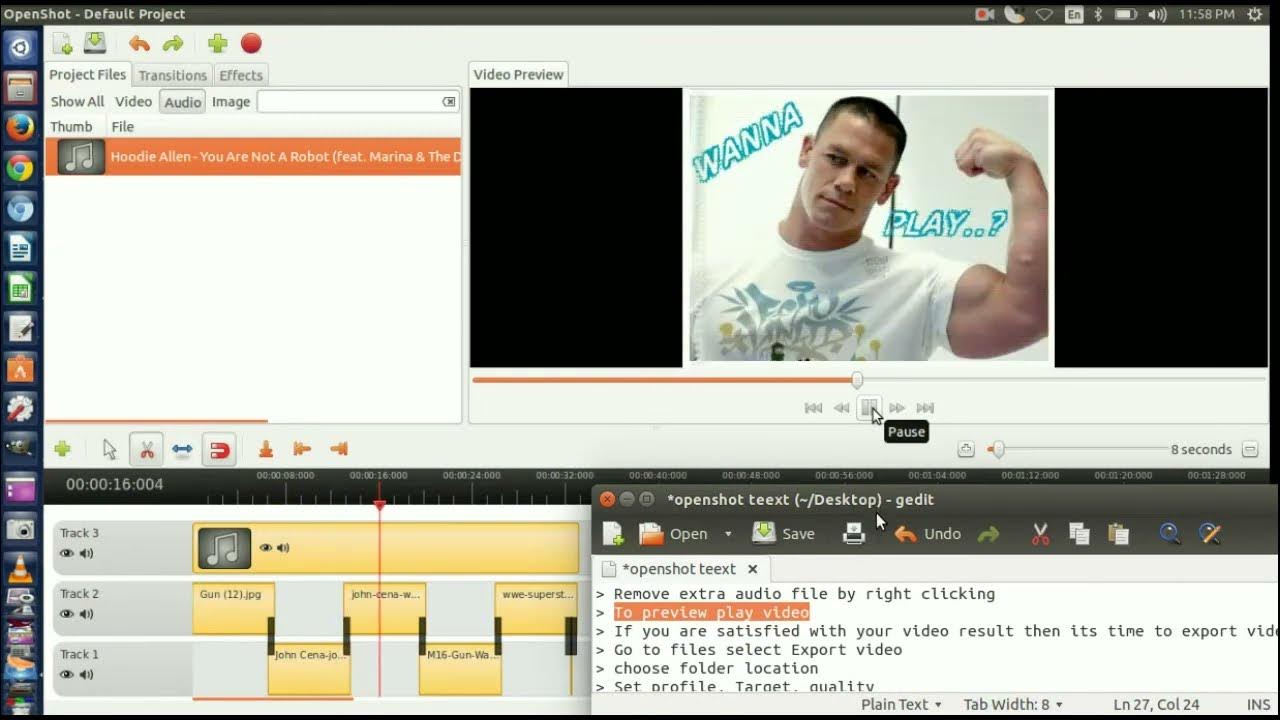This screenshot has height=720, width=1280.
Task: Jump to previous marker
Action: click(302, 450)
